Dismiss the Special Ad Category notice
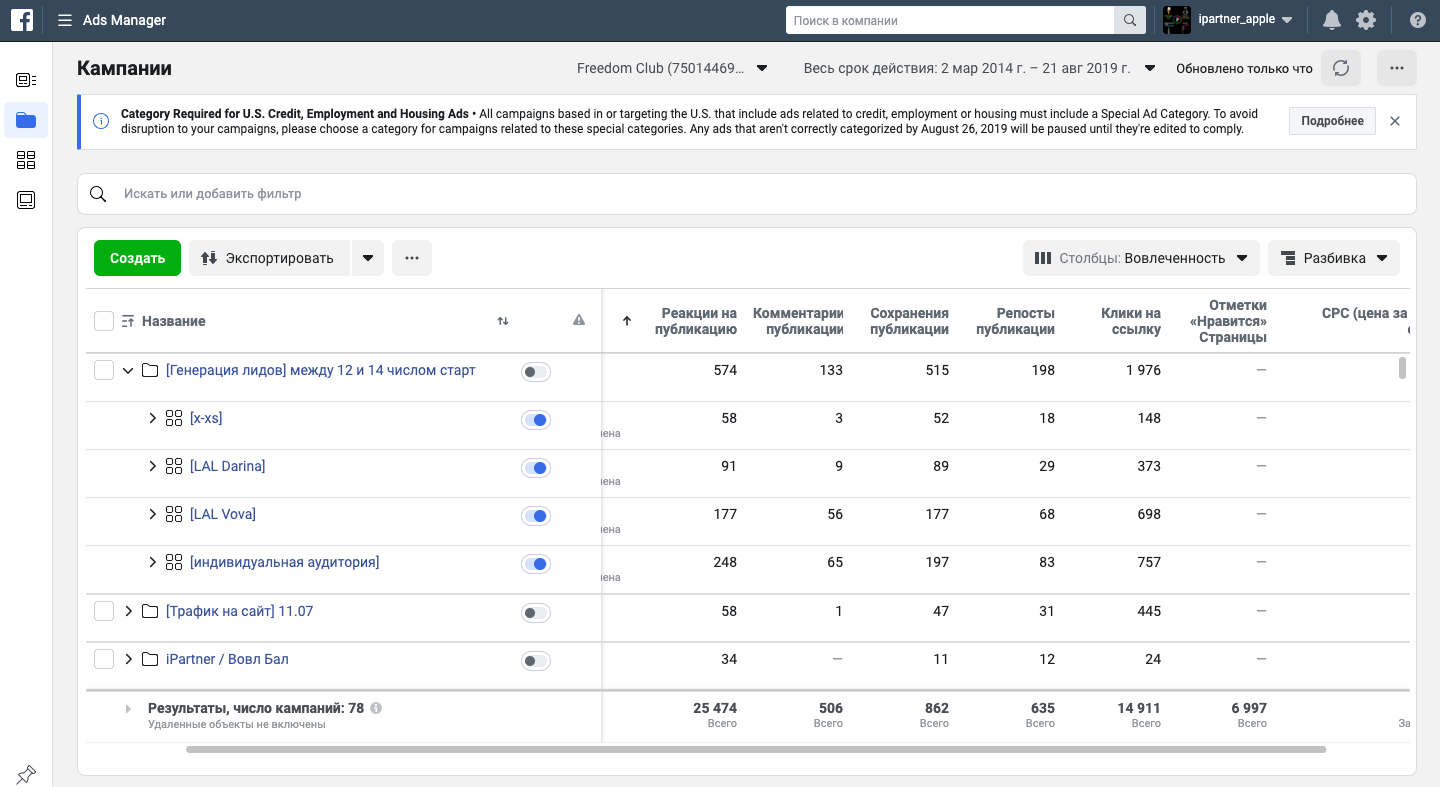The width and height of the screenshot is (1440, 787). click(1395, 121)
